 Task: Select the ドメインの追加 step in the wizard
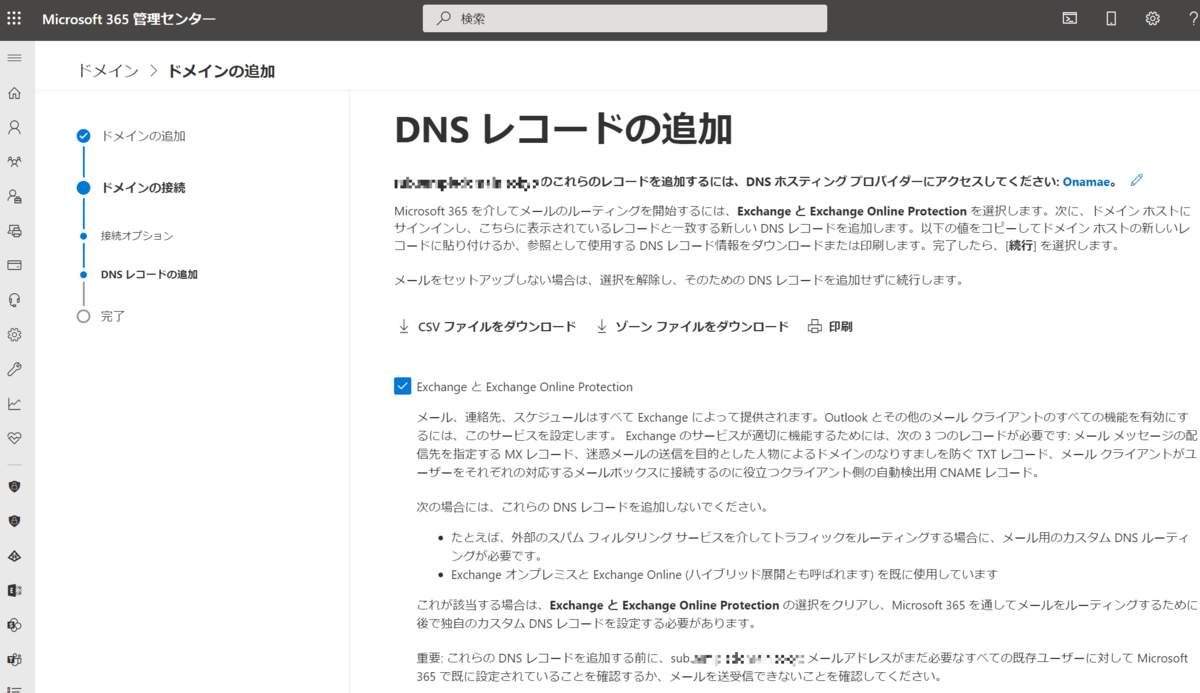tap(143, 136)
